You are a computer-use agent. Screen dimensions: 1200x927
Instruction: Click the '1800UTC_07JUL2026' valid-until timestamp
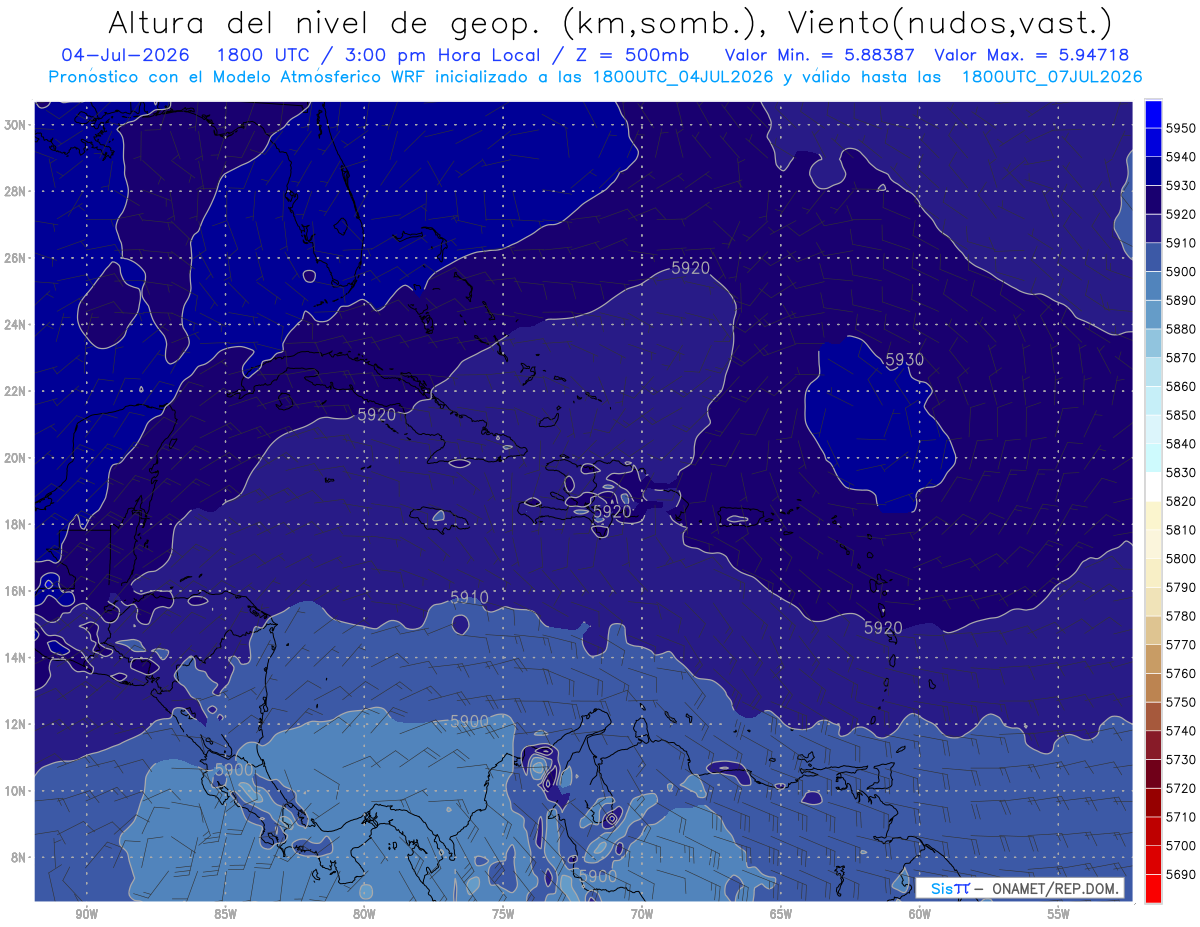(x=1051, y=77)
